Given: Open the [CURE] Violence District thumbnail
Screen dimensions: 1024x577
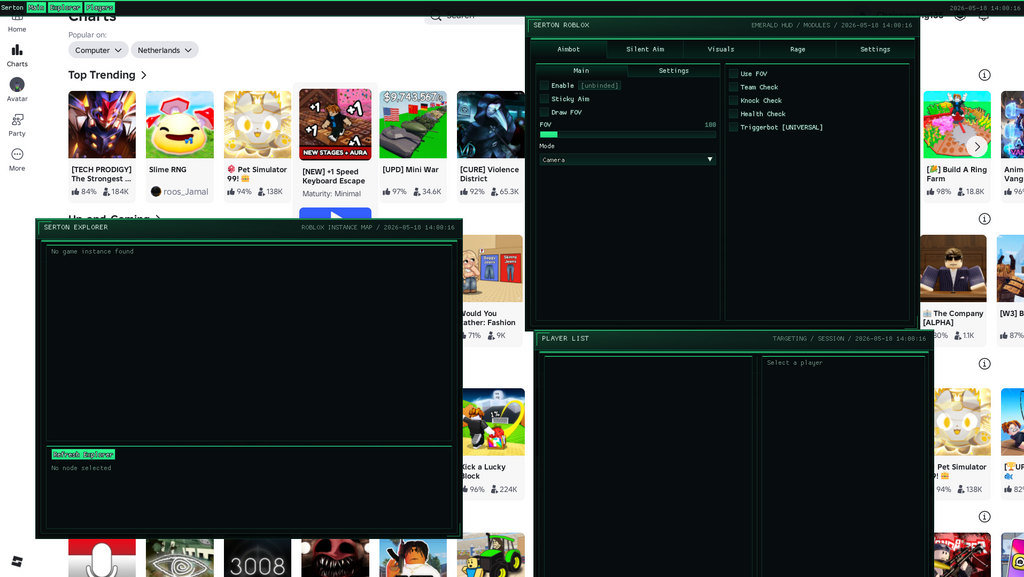Looking at the screenshot, I should [490, 124].
